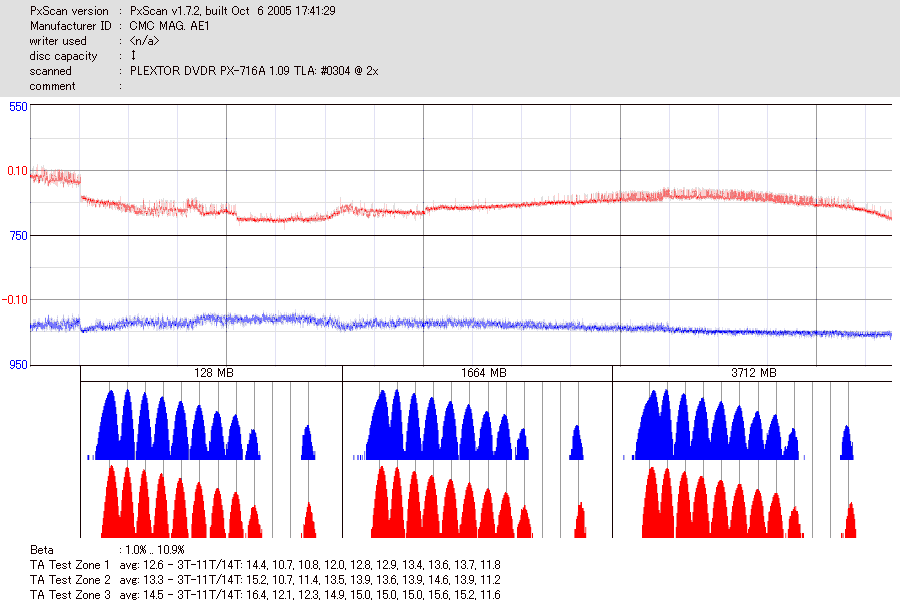The image size is (900, 607).
Task: Click the 'TA Test Zone 1' label
Action: click(x=69, y=565)
